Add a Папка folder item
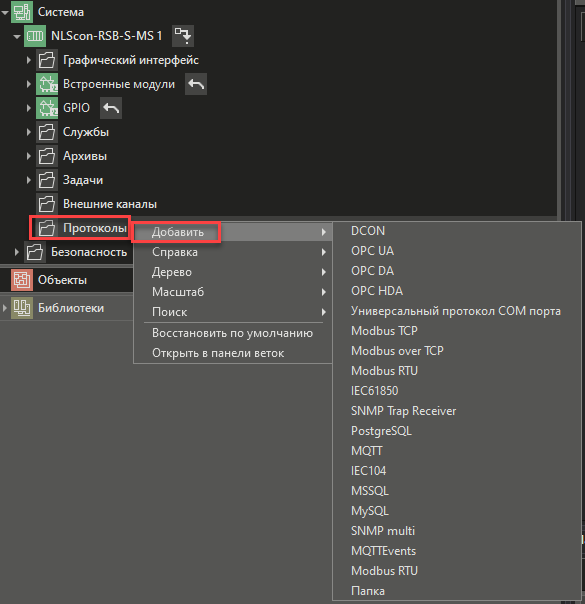 (457, 591)
